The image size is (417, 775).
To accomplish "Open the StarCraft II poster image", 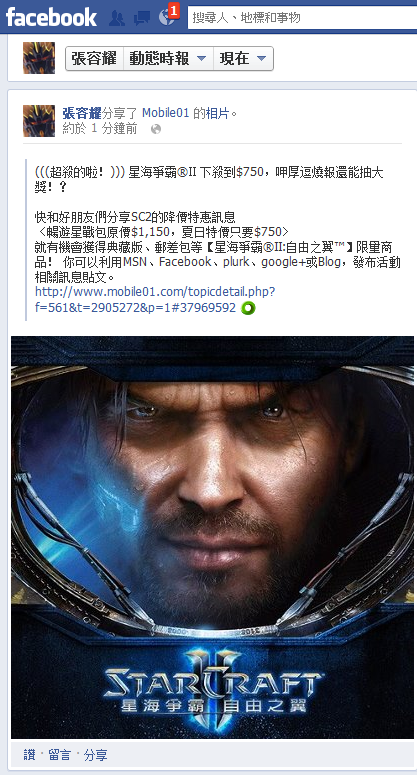I will click(212, 537).
